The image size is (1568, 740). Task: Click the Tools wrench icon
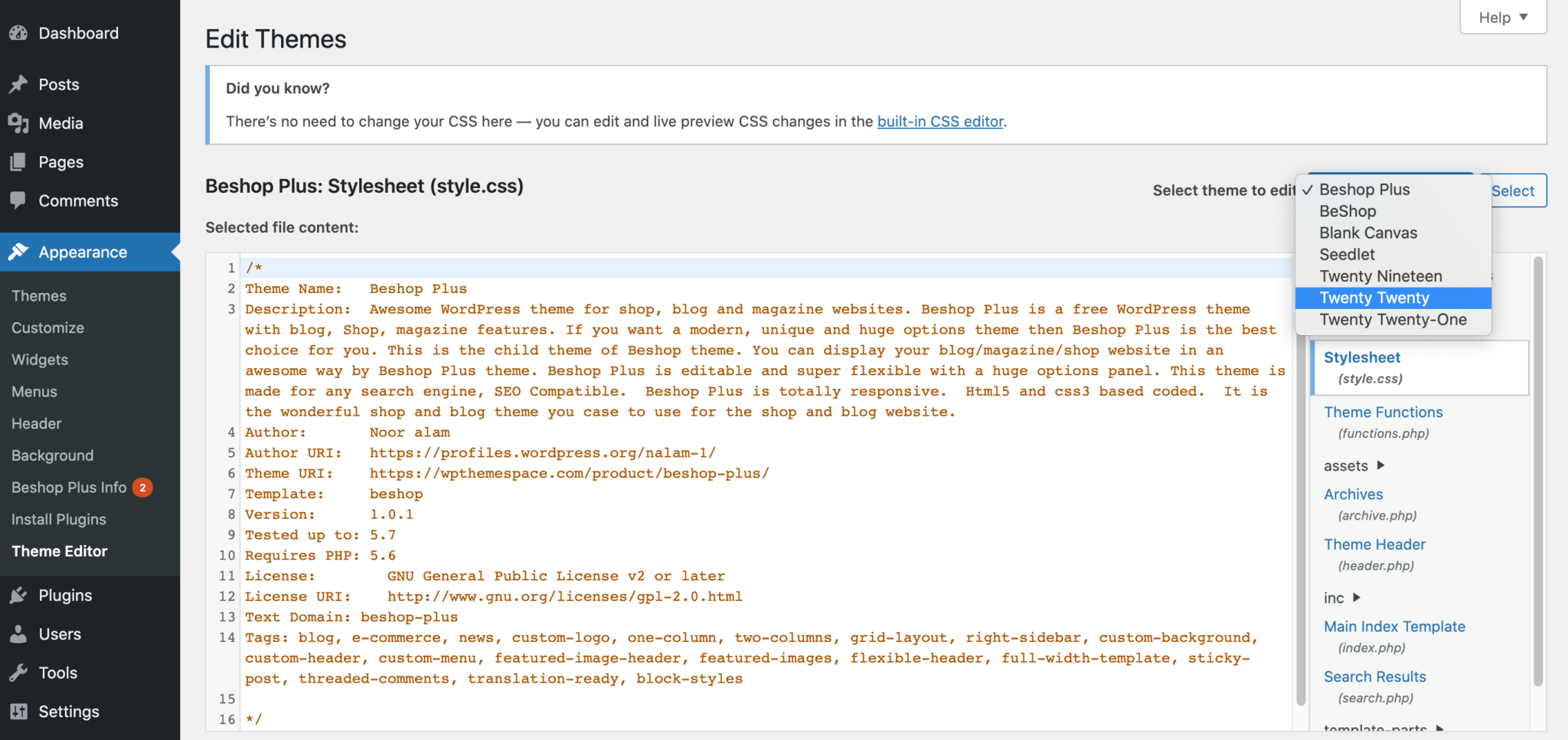point(18,673)
